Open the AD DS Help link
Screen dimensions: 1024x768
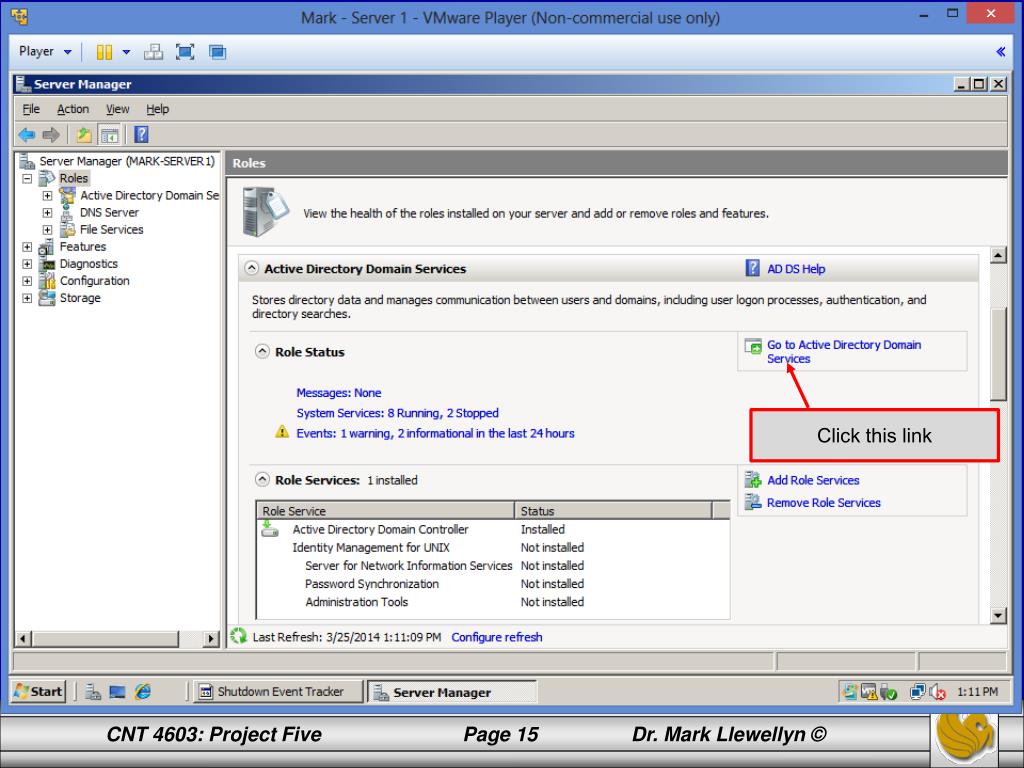(x=796, y=269)
